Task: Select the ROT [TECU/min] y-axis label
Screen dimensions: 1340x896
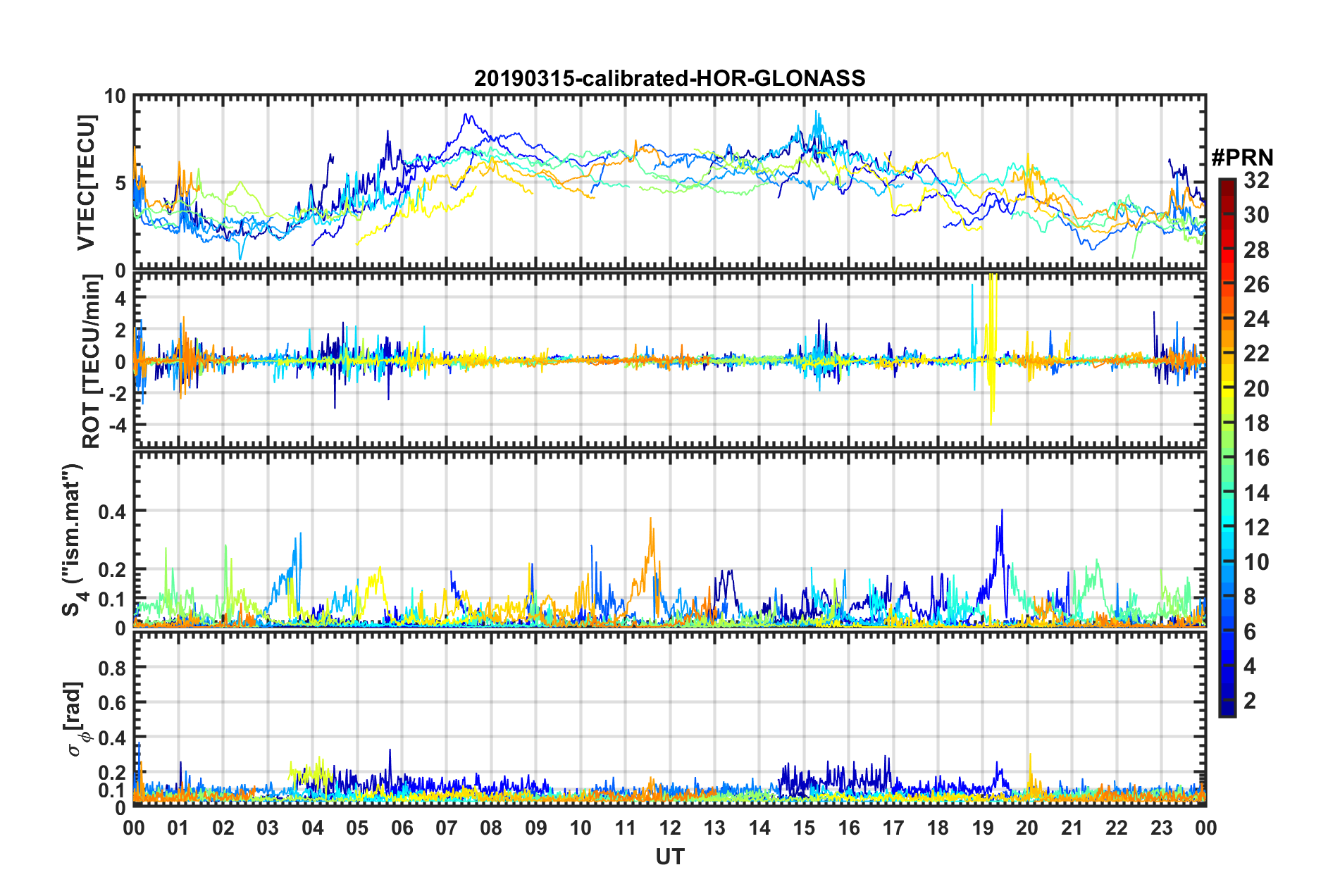Action: [92, 361]
